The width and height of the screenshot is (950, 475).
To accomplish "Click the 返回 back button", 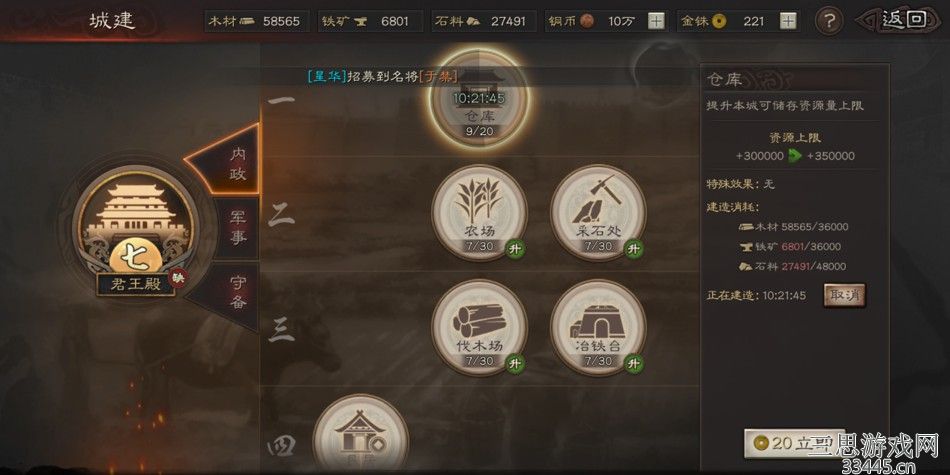I will tap(900, 21).
